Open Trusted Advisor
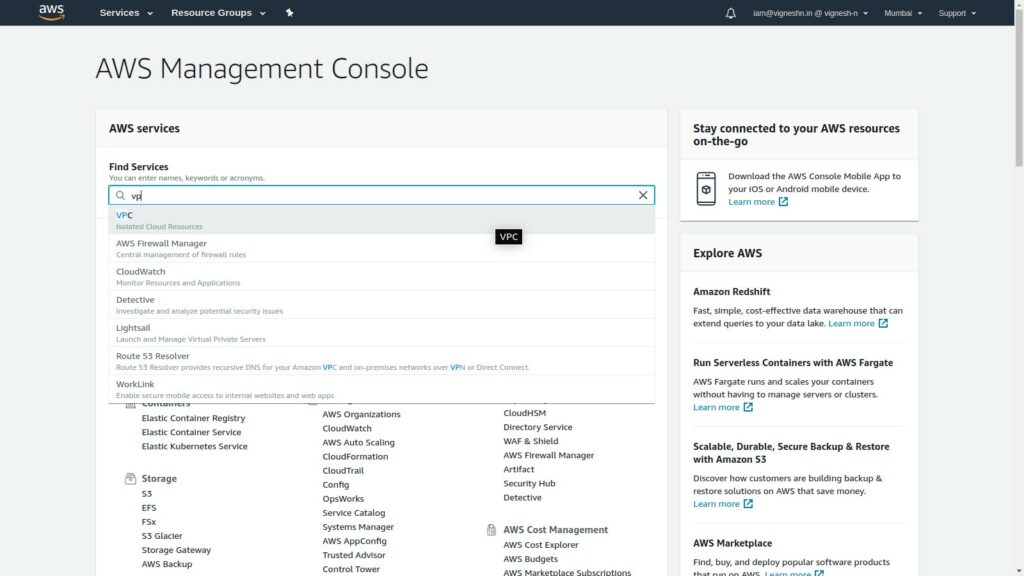Screen dimensions: 1024x576 354,555
